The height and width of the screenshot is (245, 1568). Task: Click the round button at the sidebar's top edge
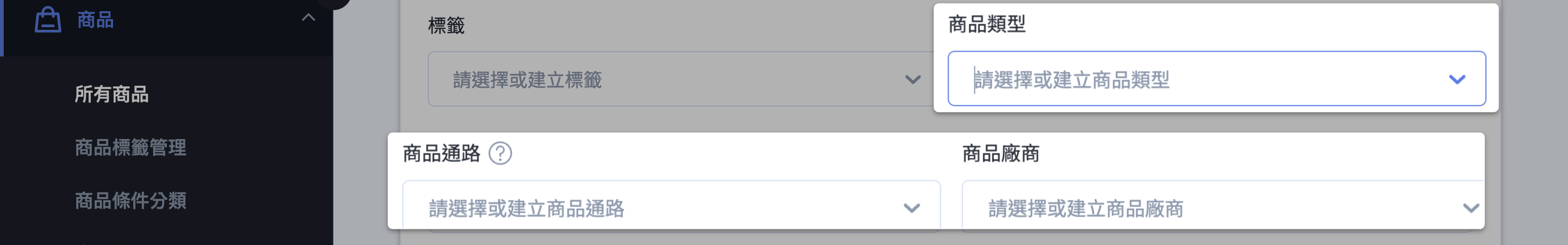[x=333, y=3]
